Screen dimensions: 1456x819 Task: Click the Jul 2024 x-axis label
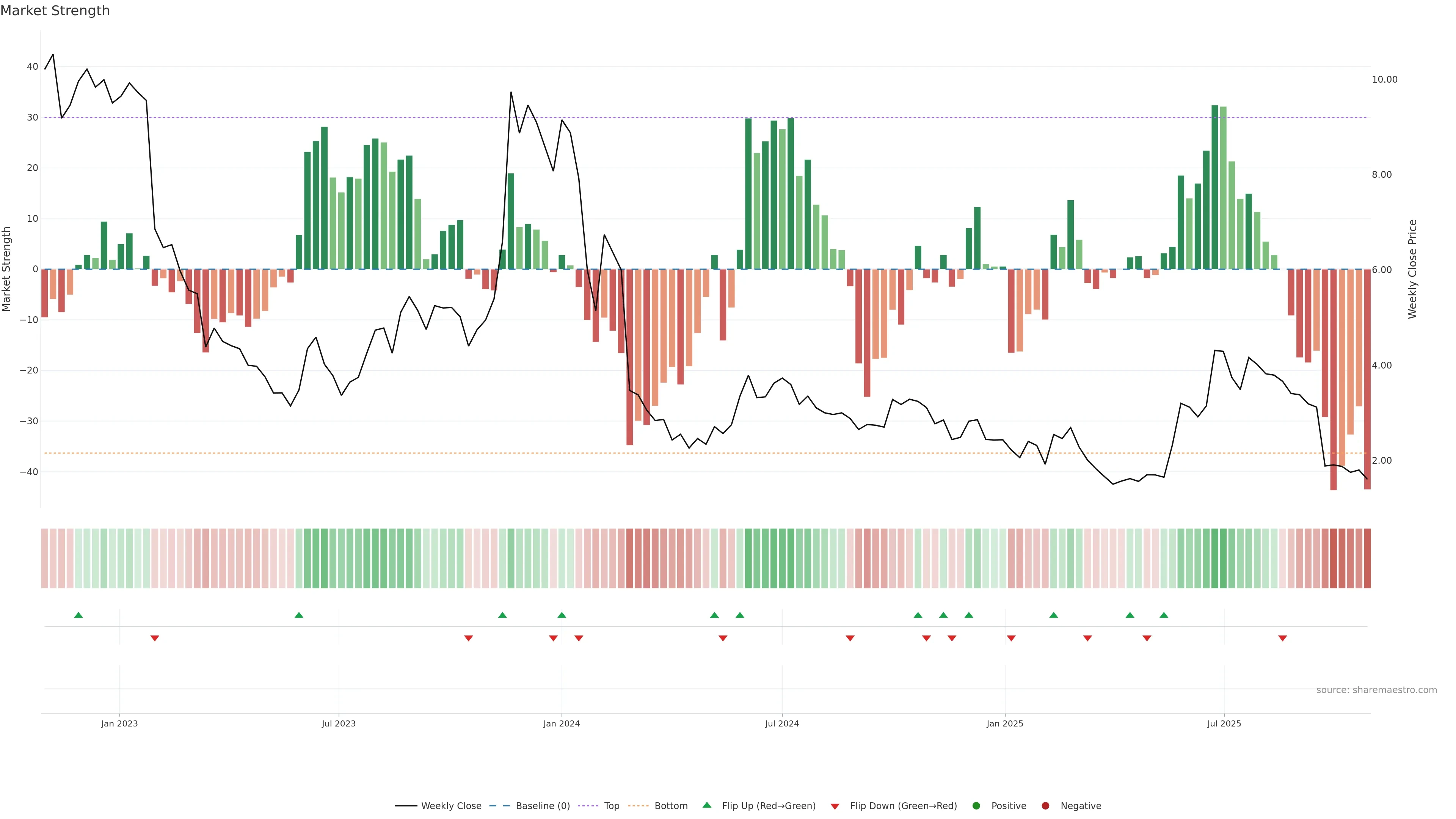(x=782, y=723)
